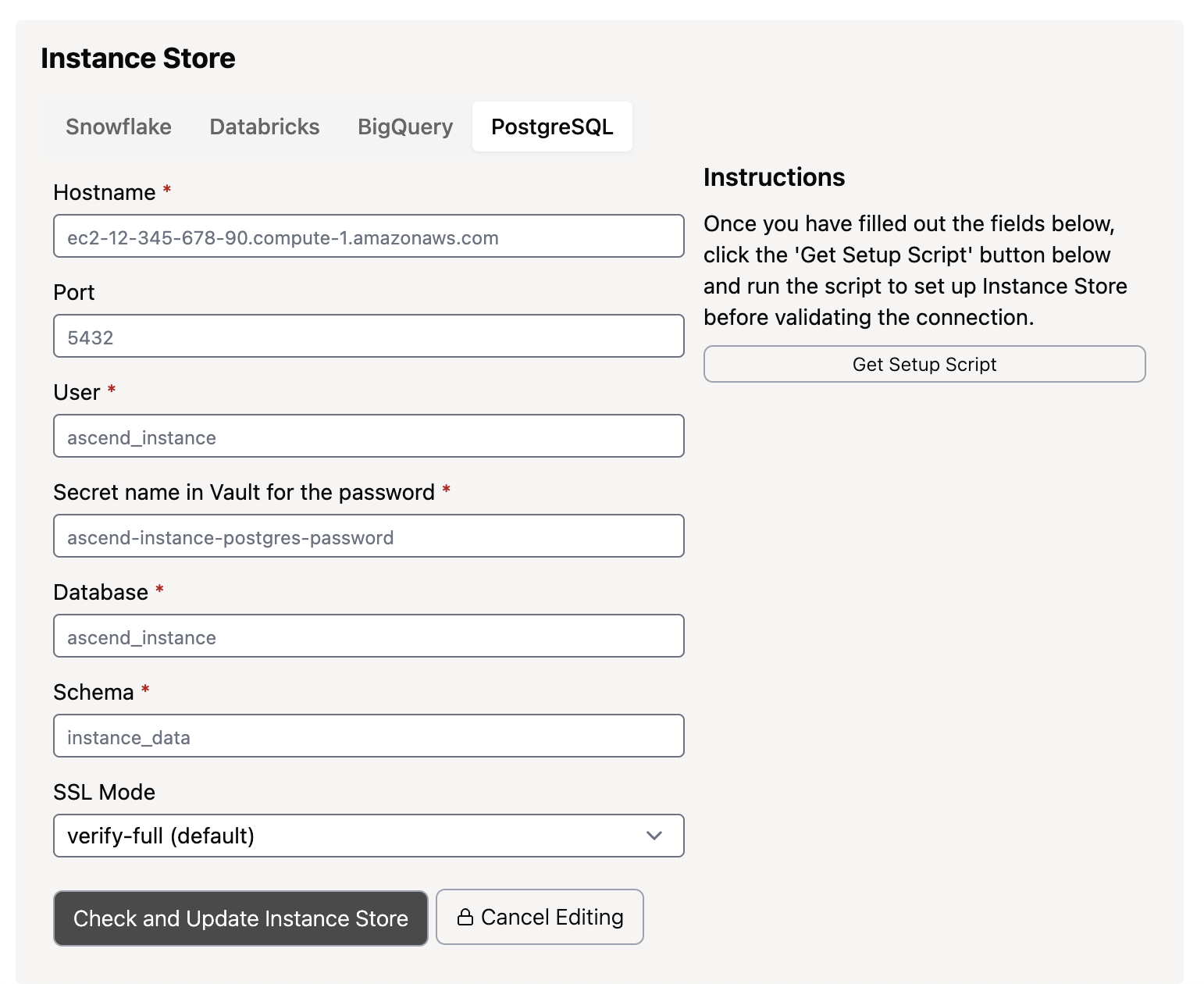Screen dimensions: 1204x984
Task: Click Check and Update Instance Store
Action: (240, 918)
